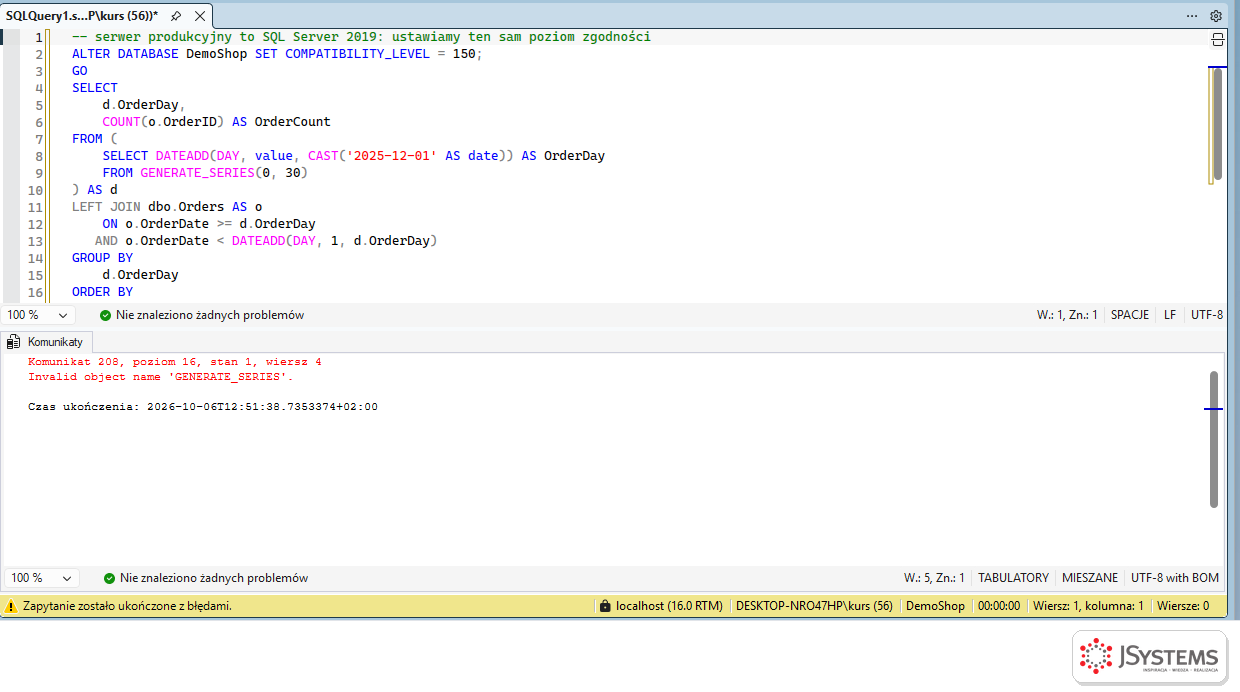Click the 'DemoShop' database status bar entry
Image resolution: width=1240 pixels, height=692 pixels.
point(935,606)
